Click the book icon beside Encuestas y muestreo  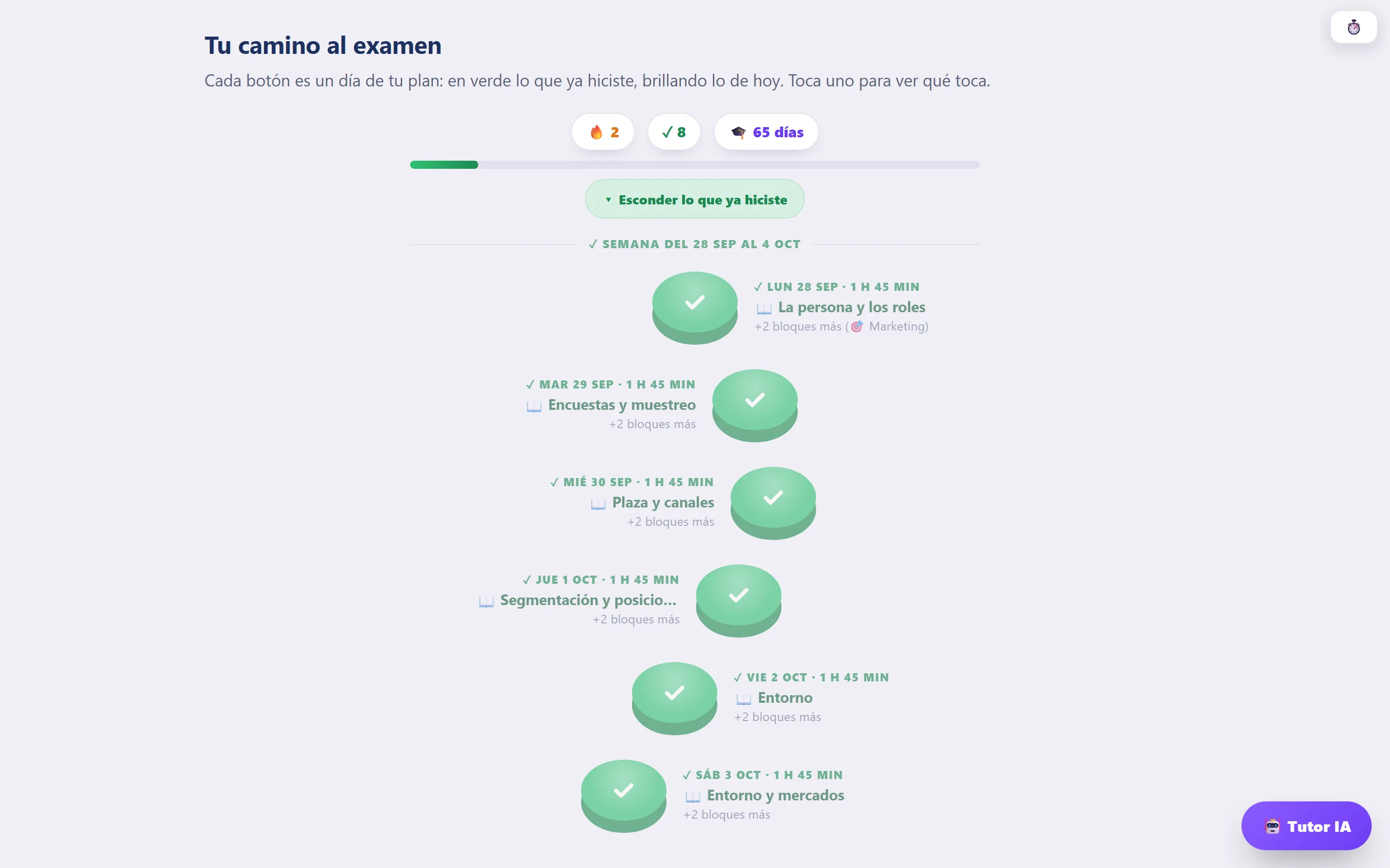pos(534,406)
